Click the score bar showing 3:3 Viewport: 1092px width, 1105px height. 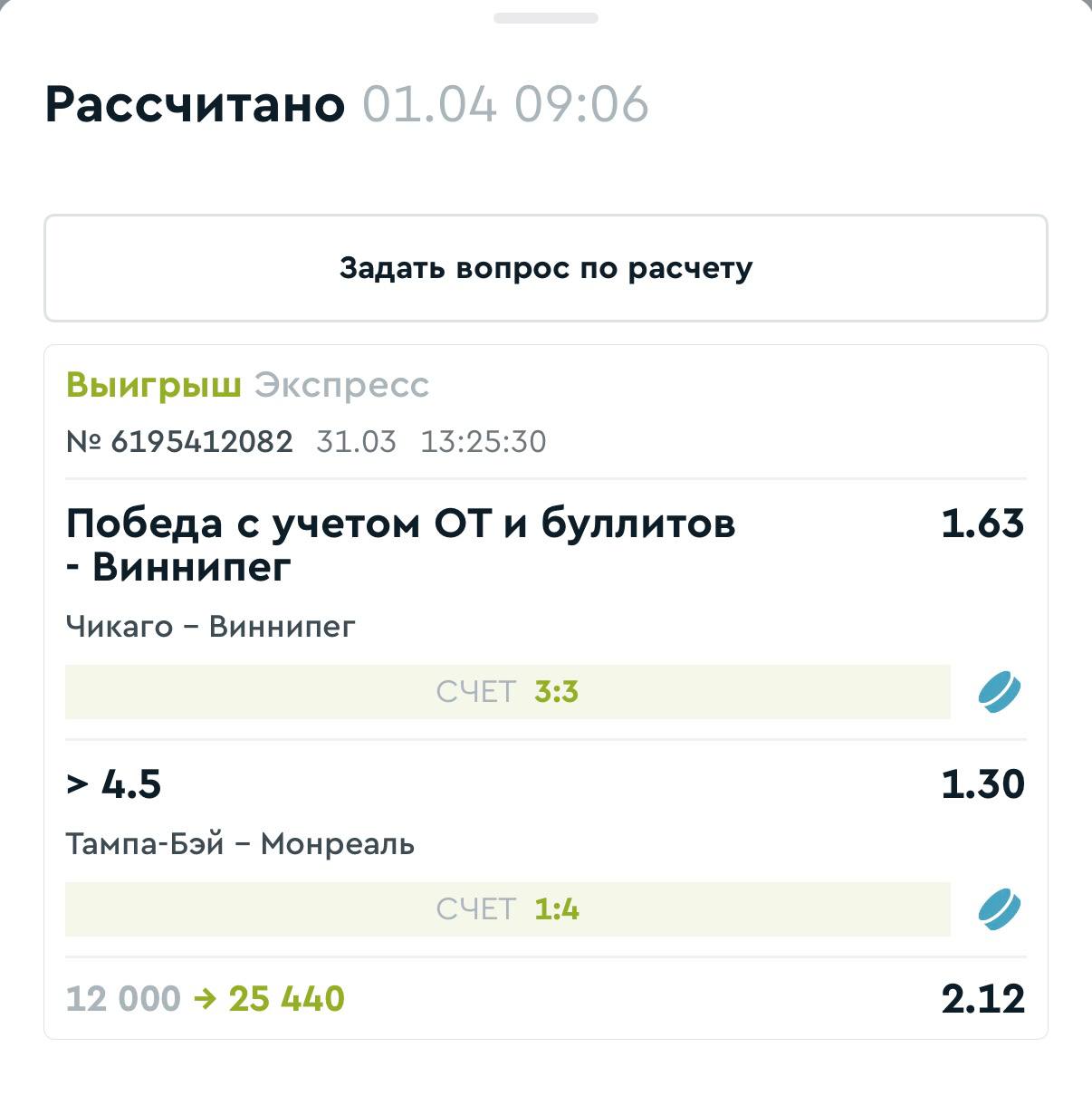coord(507,692)
